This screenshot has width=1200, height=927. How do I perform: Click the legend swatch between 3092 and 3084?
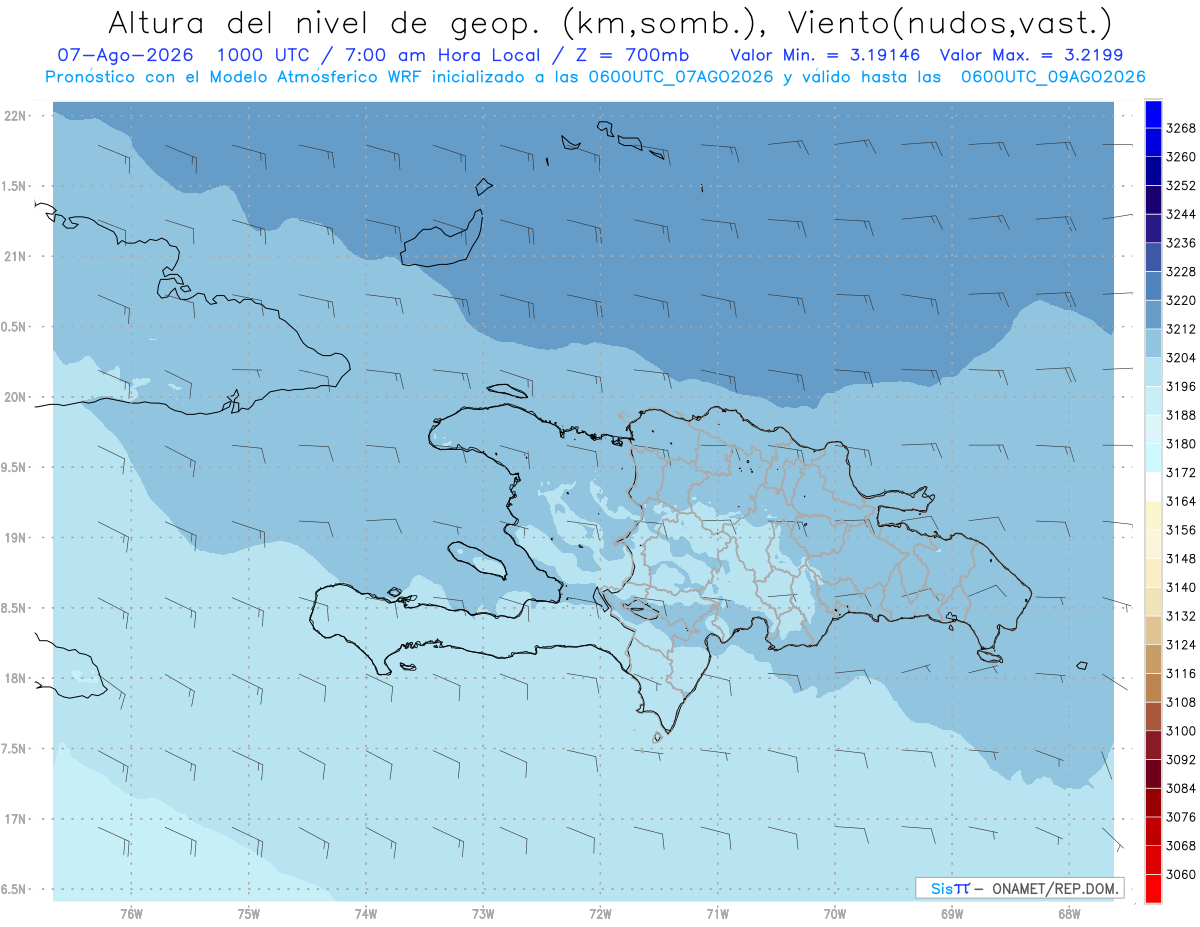(x=1153, y=773)
